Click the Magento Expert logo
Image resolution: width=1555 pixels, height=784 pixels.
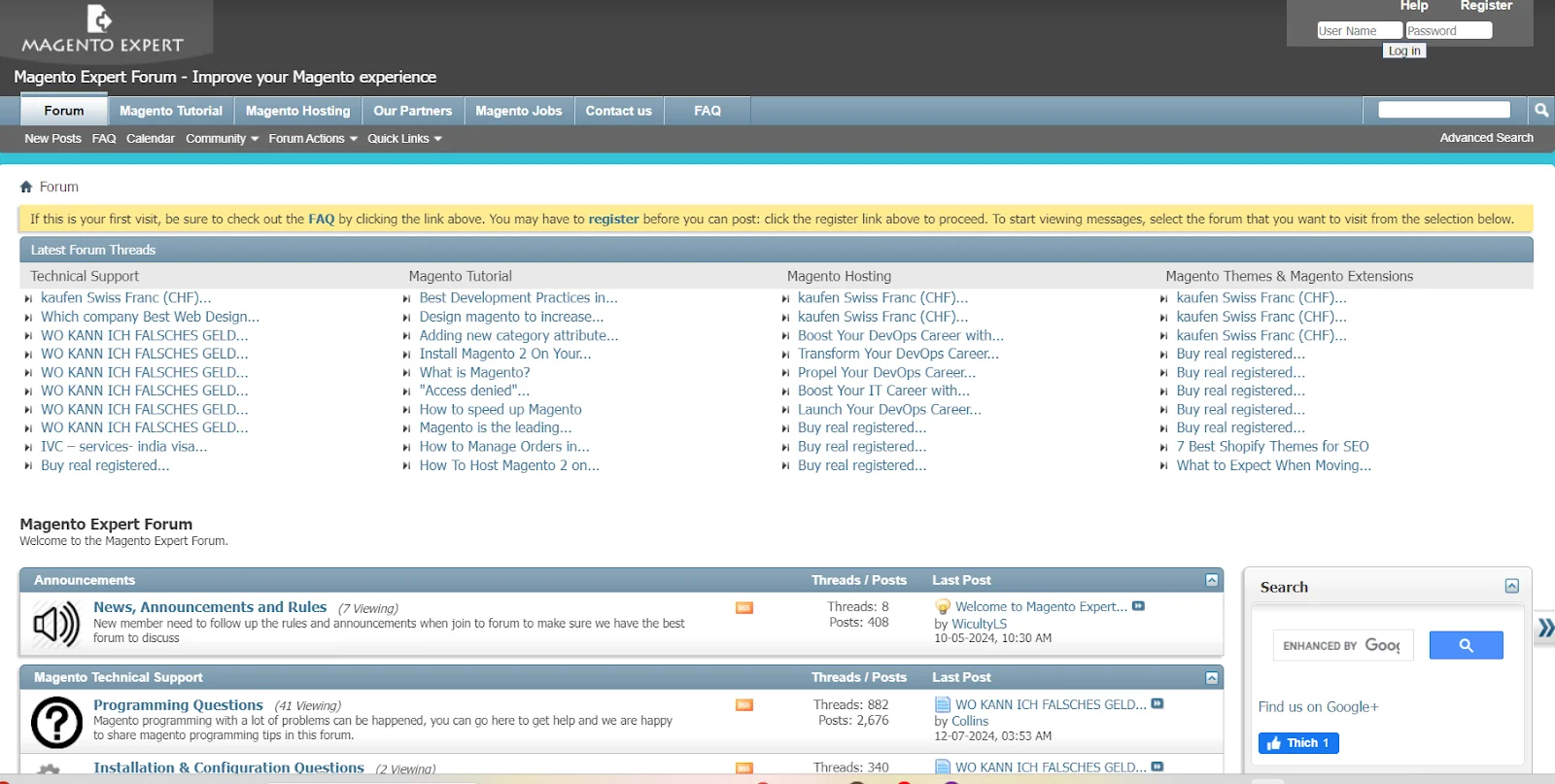pos(102,29)
